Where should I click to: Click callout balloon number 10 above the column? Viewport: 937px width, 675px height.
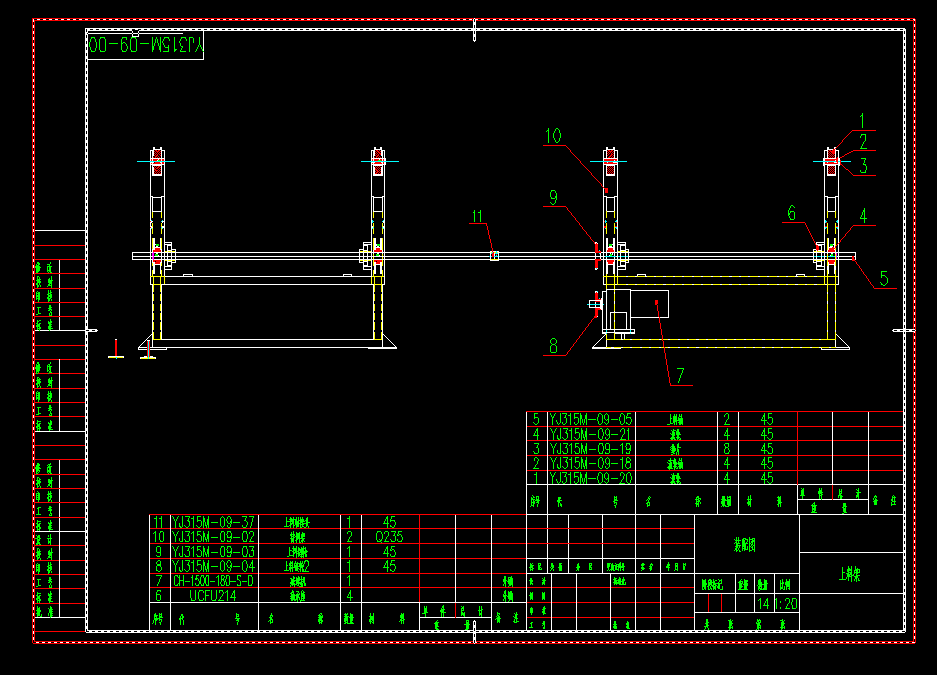tap(552, 136)
